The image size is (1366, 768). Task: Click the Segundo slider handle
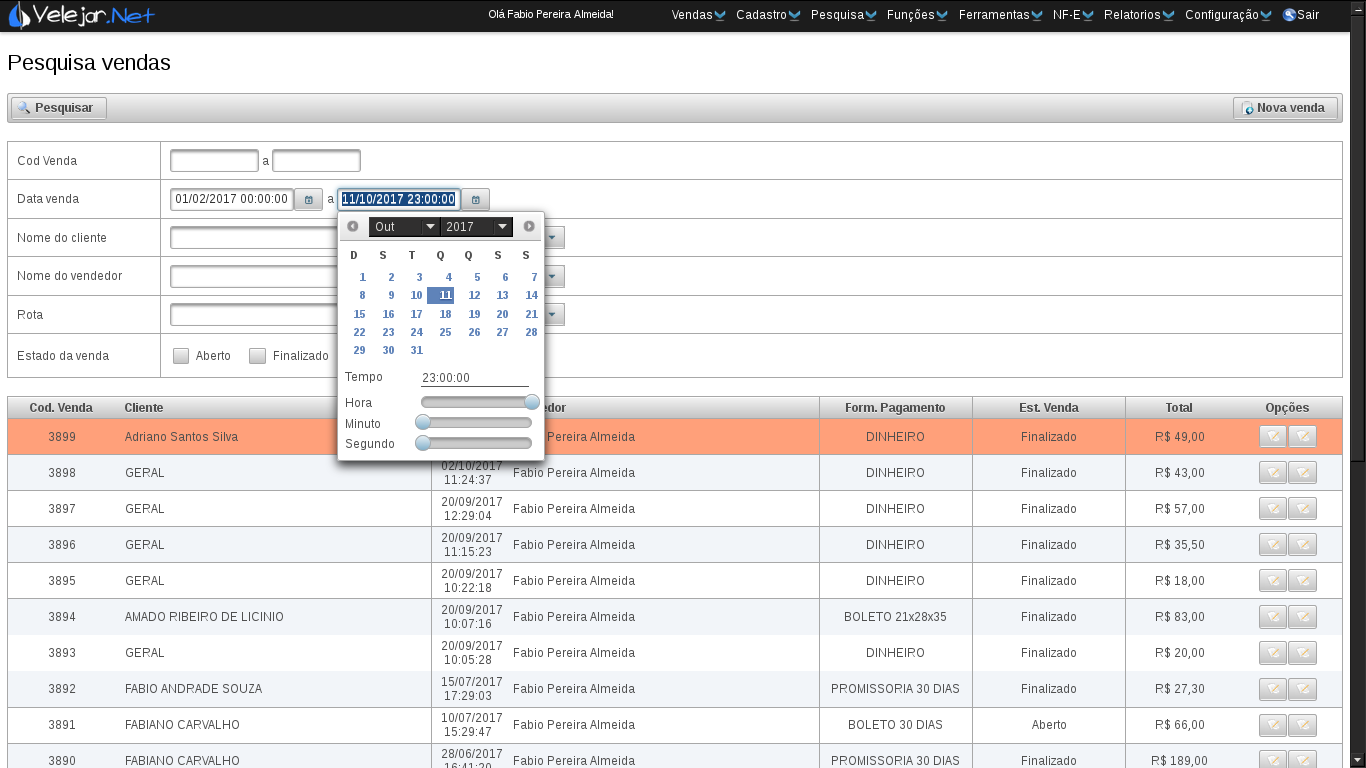(423, 443)
